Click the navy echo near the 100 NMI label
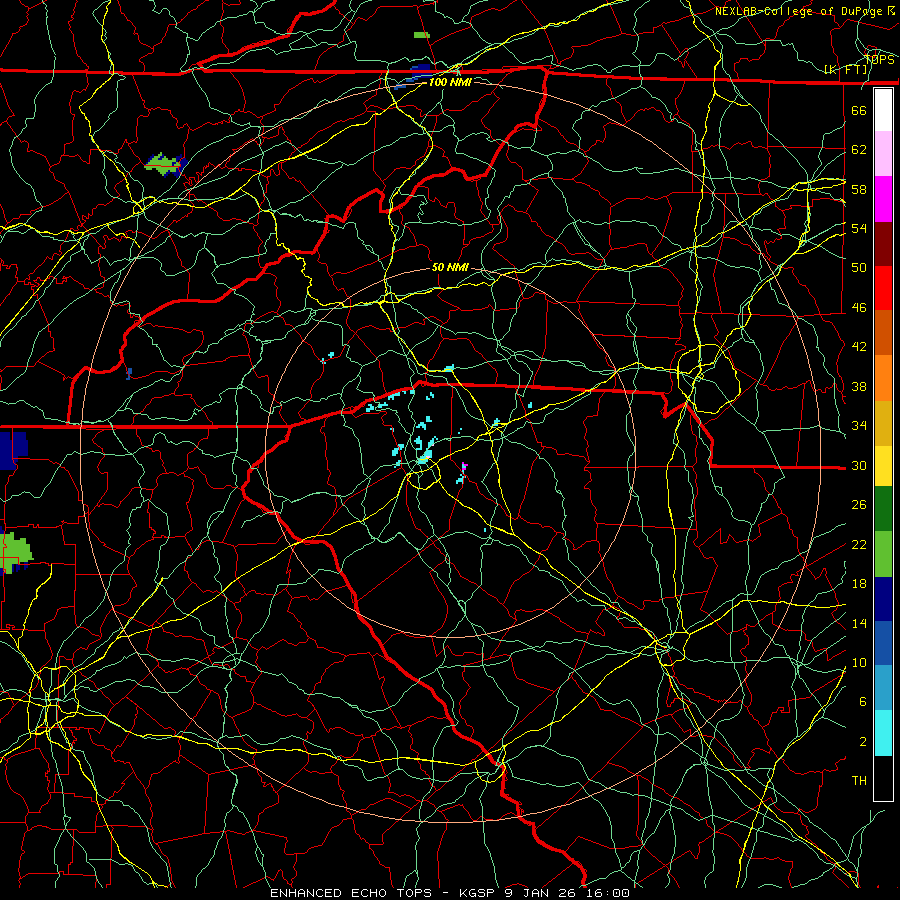Viewport: 900px width, 900px height. click(x=420, y=71)
